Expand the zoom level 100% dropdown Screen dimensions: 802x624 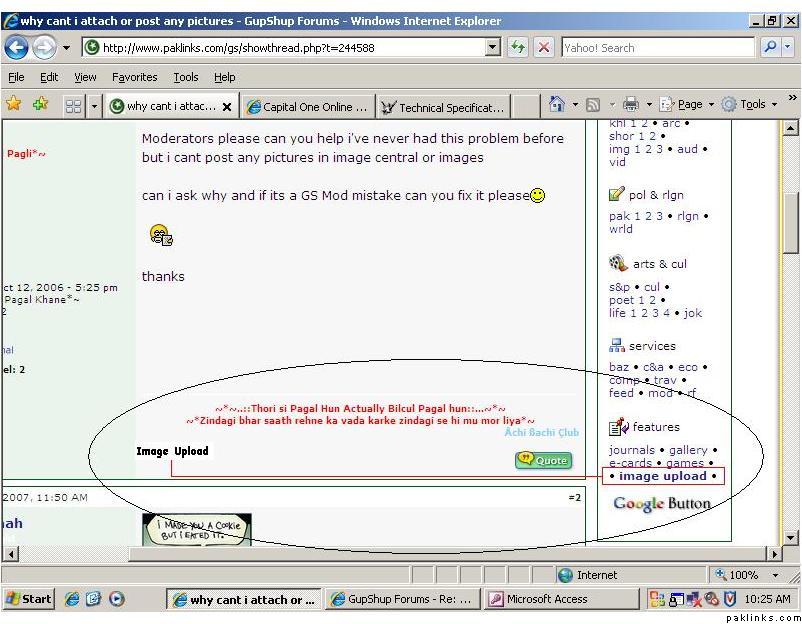(x=775, y=575)
